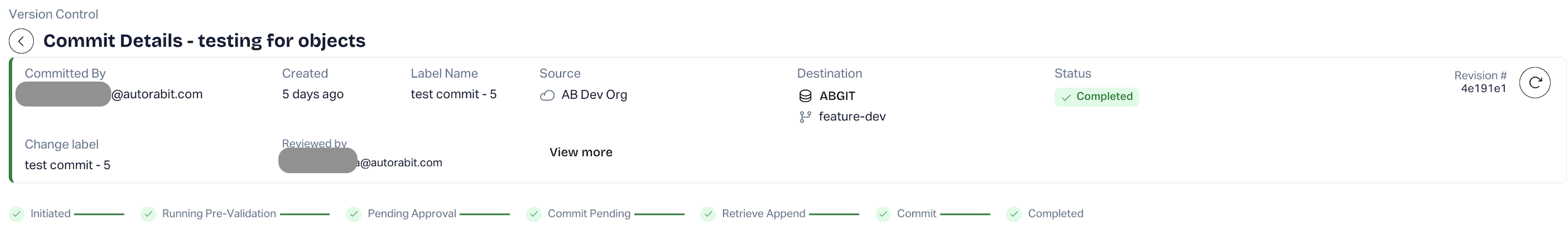Screen dimensions: 1568x244
Task: Click the AB Dev Org source name
Action: [594, 95]
